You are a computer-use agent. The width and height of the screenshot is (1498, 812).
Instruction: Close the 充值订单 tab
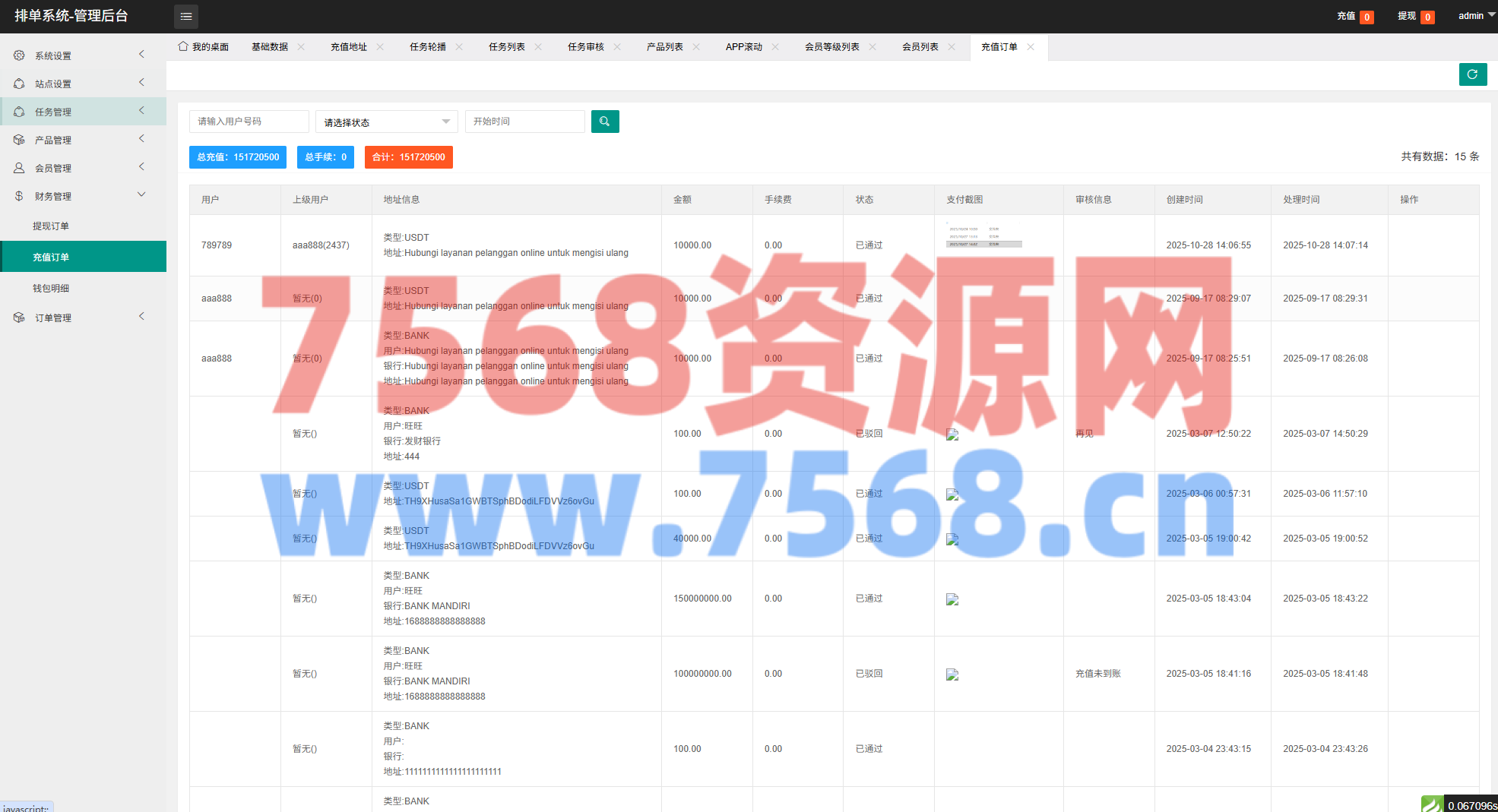click(1031, 47)
